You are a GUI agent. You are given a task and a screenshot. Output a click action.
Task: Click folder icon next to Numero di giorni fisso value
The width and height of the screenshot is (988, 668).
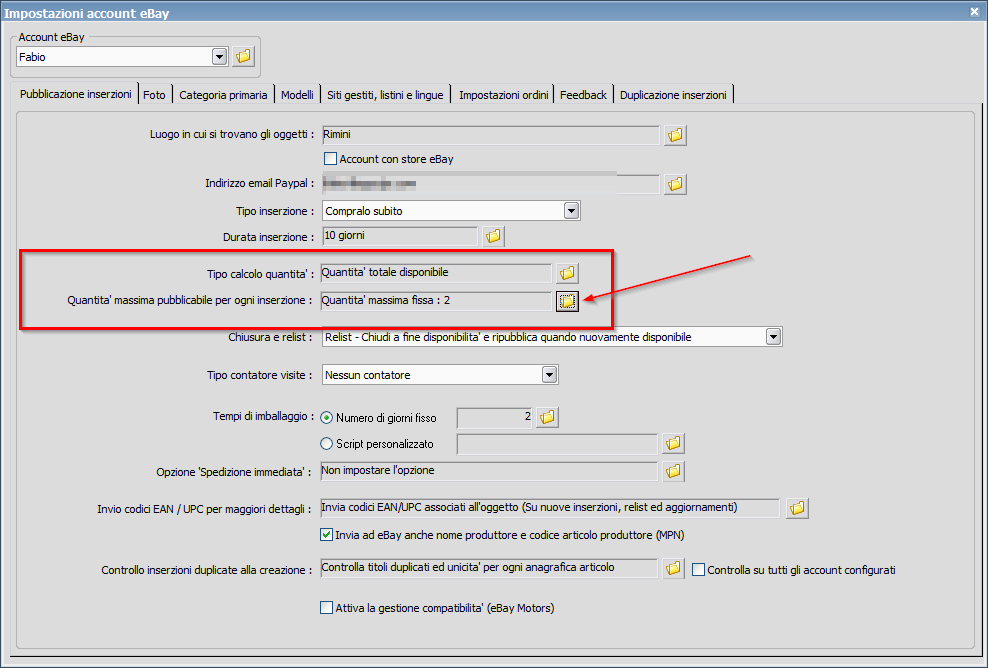tap(547, 417)
